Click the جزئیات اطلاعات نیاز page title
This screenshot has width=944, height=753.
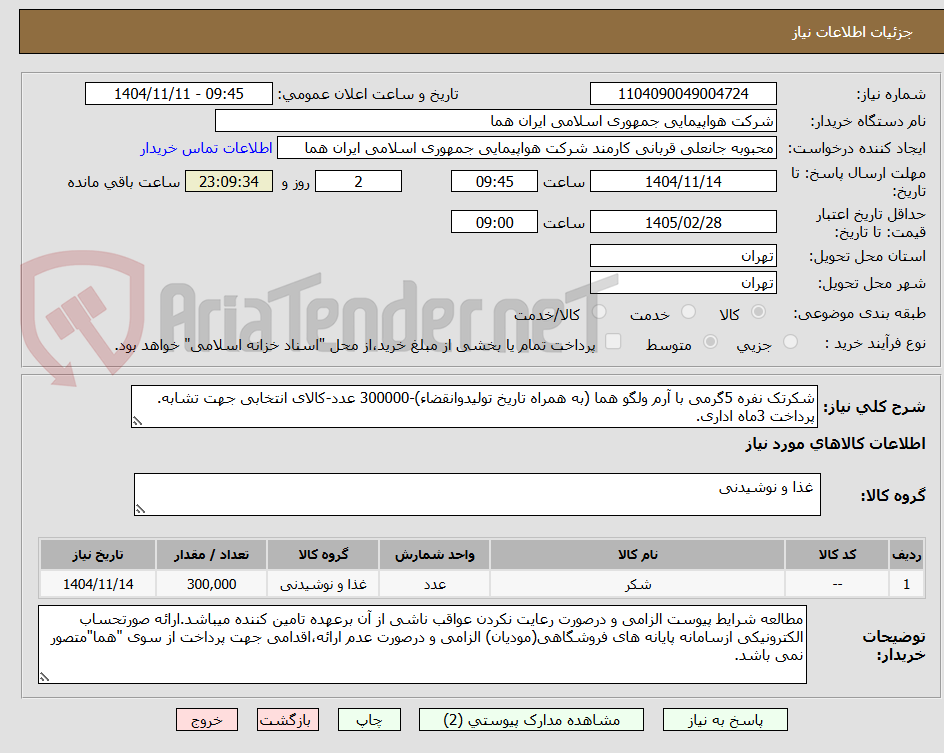coord(852,32)
